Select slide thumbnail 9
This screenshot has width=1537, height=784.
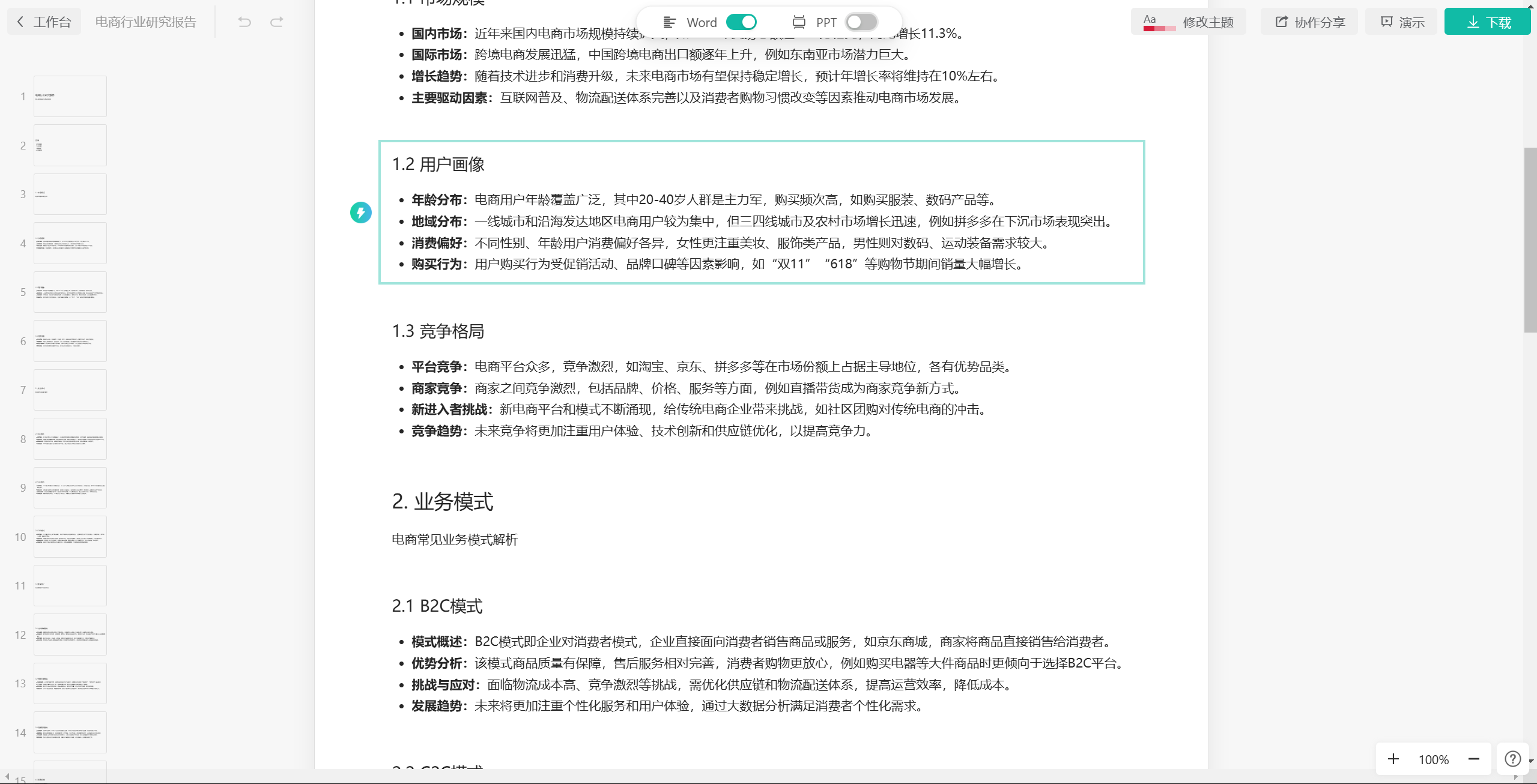70,488
